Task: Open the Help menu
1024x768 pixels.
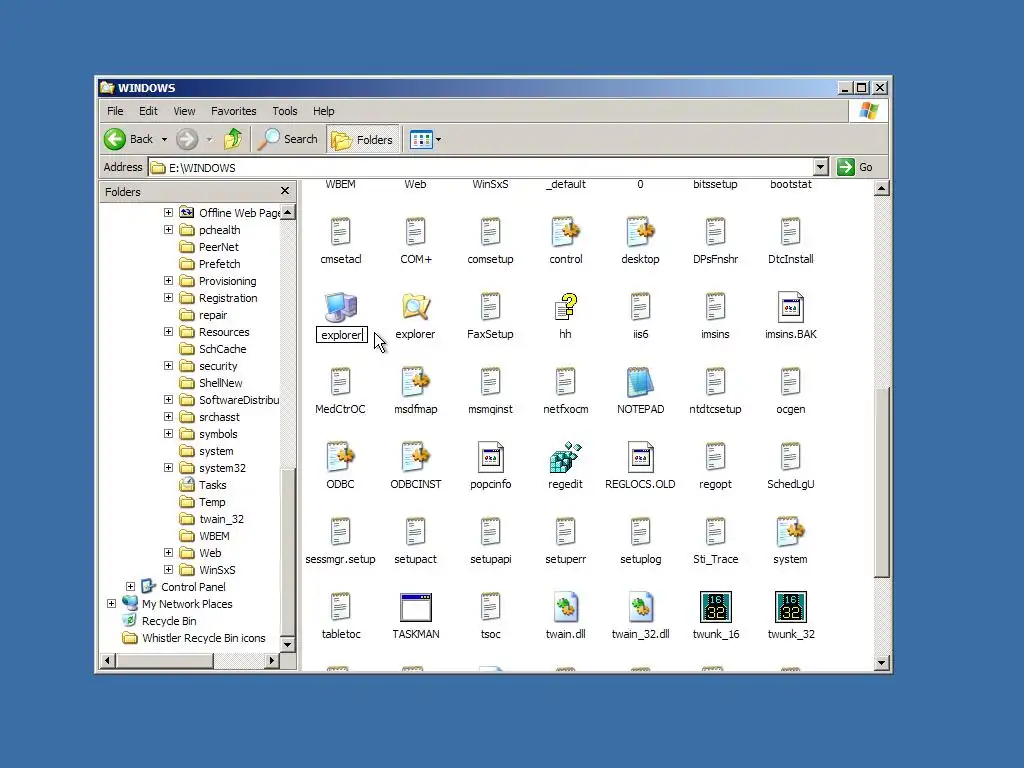Action: click(x=323, y=111)
